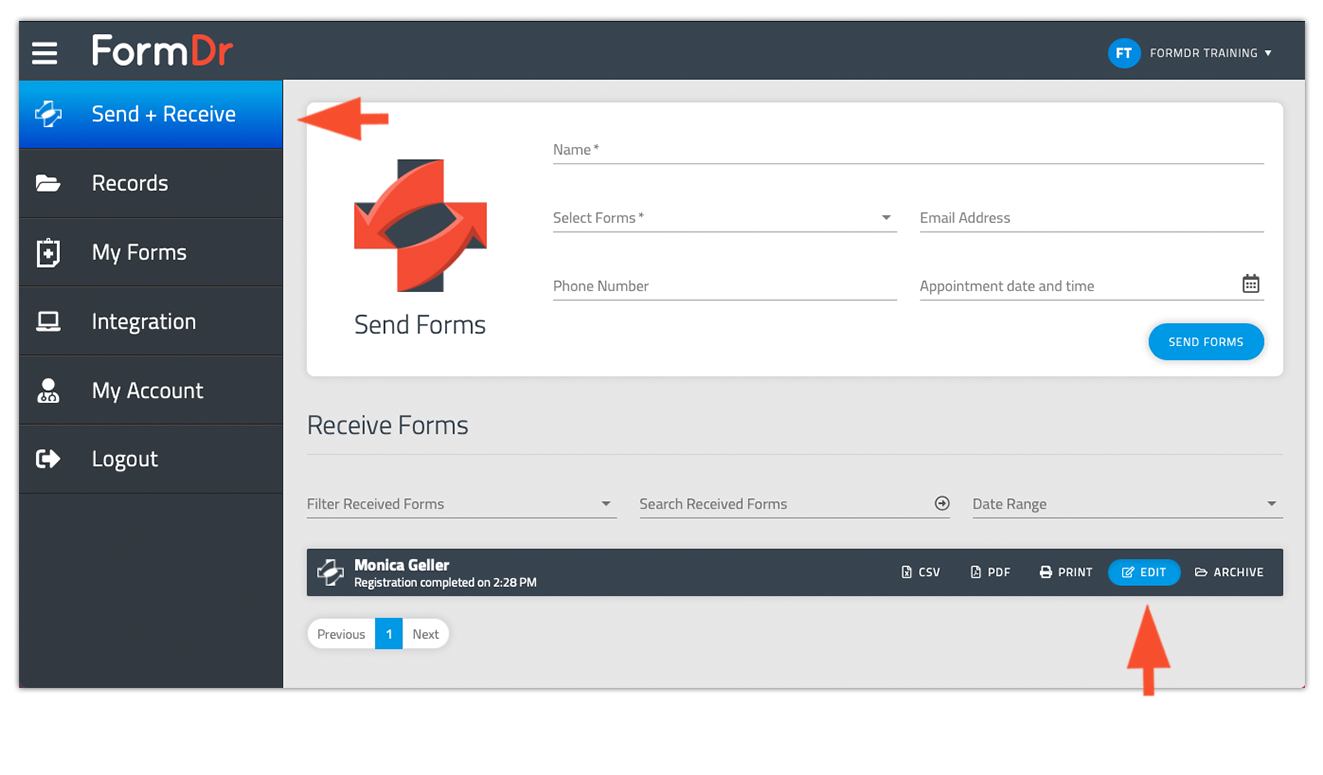Open My Account in sidebar
Viewport: 1323px width, 775px height.
tap(151, 390)
